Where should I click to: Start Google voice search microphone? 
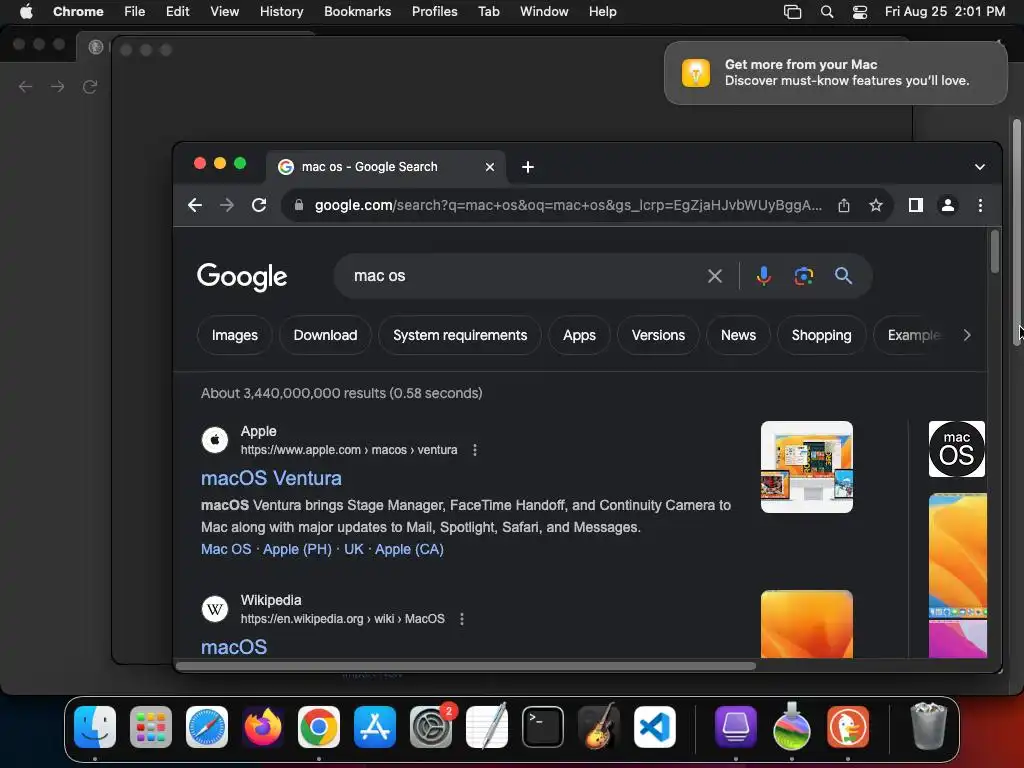(x=763, y=276)
